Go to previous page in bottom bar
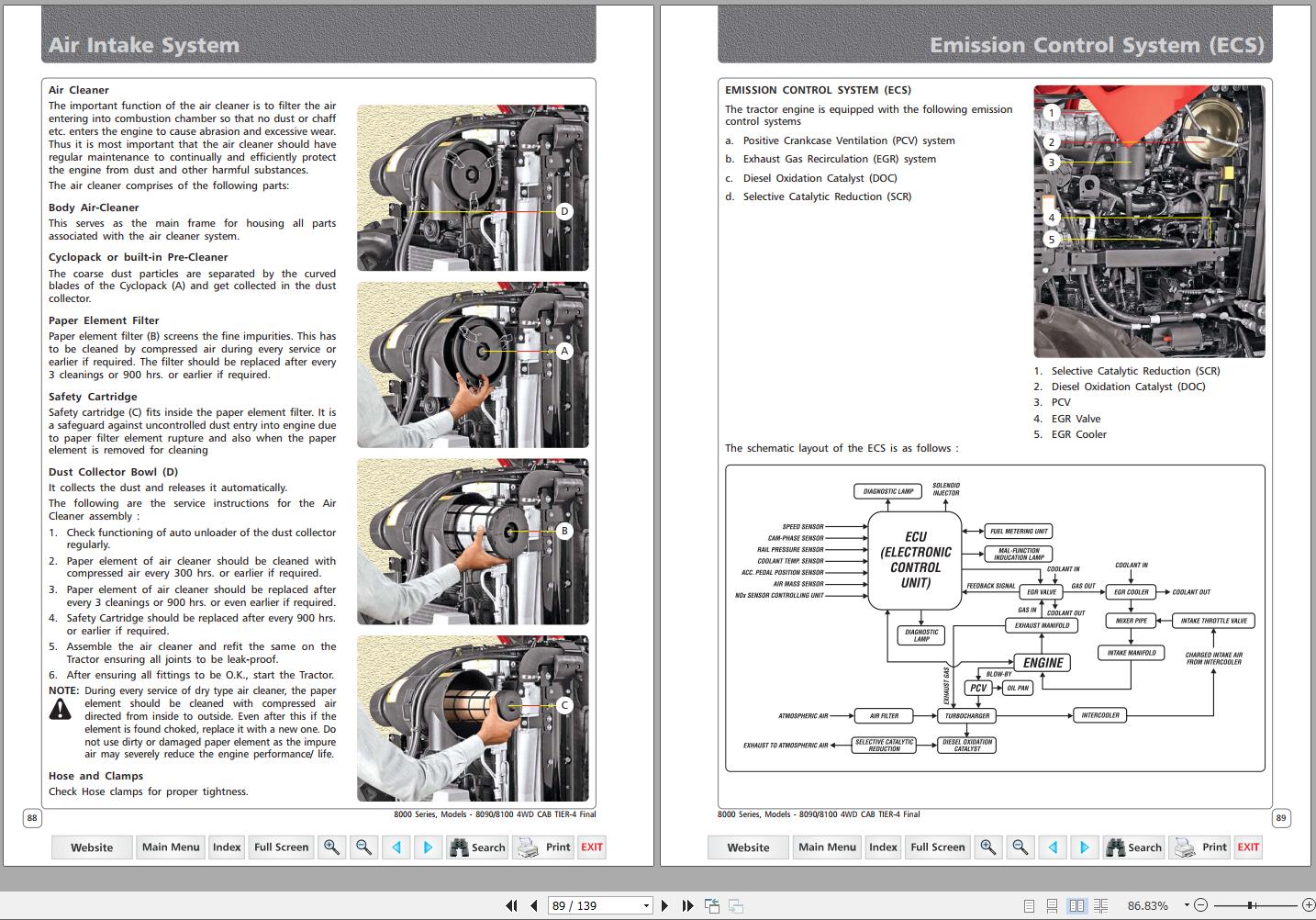This screenshot has width=1316, height=920. tap(534, 905)
